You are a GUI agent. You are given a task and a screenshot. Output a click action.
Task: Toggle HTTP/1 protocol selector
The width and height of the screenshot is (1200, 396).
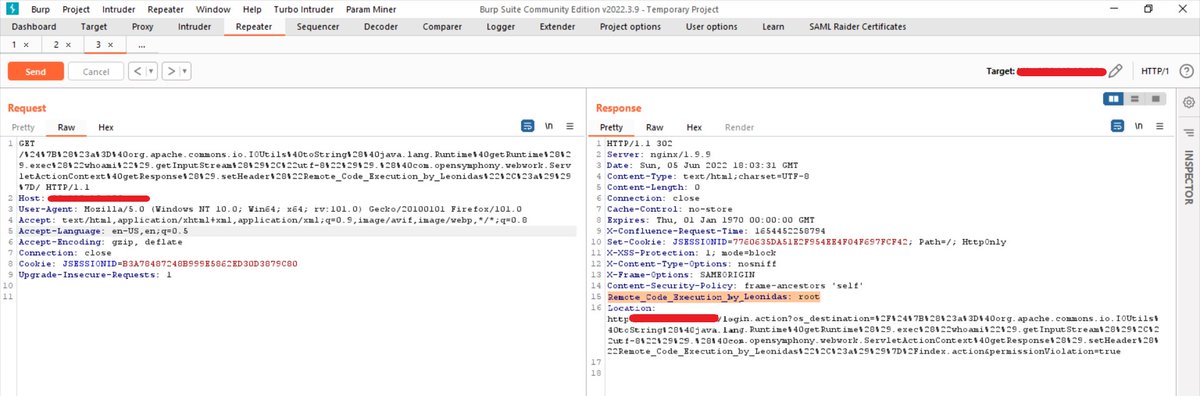pyautogui.click(x=1155, y=71)
